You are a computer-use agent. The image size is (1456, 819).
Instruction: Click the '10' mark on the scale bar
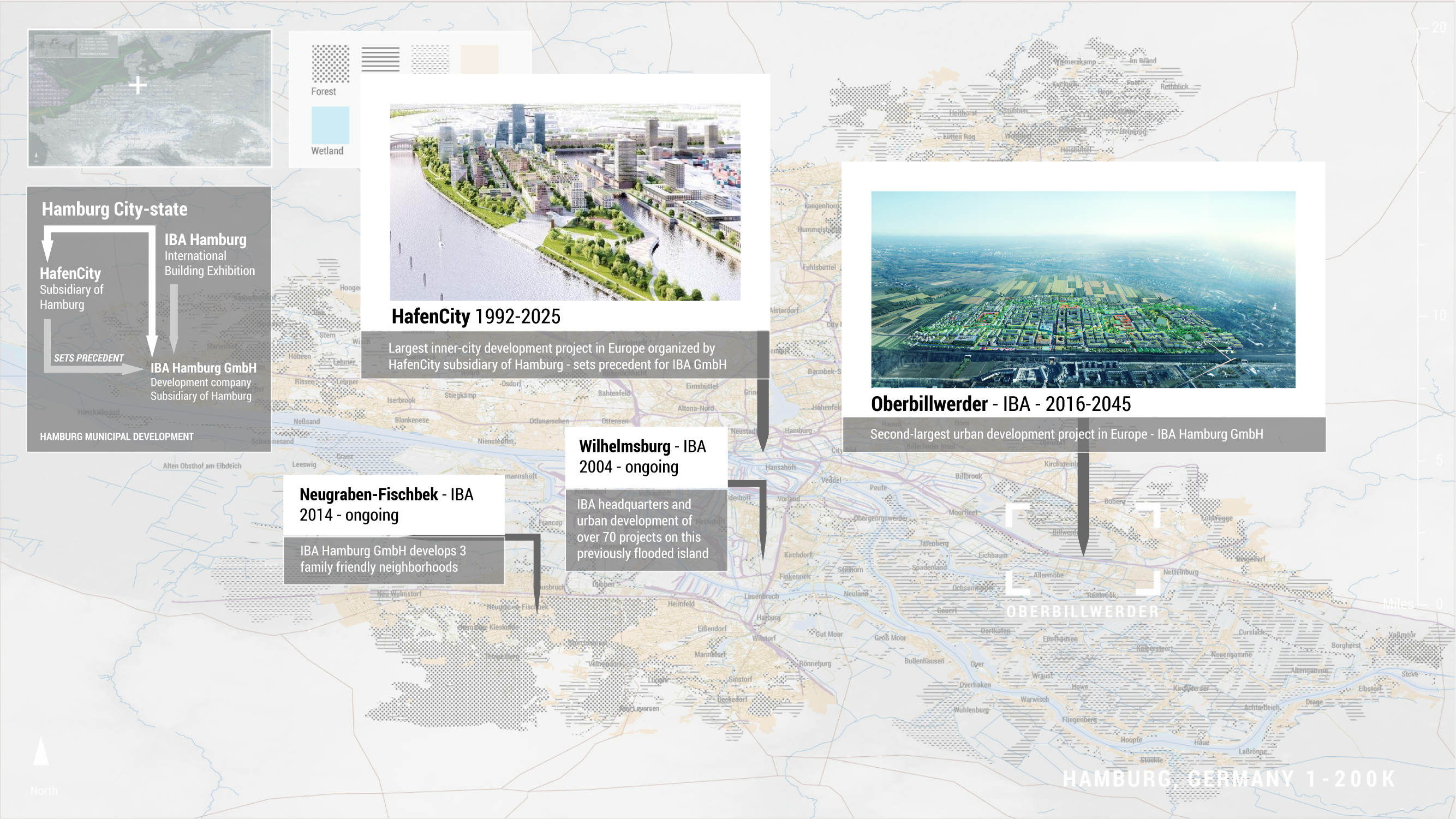pyautogui.click(x=1439, y=315)
